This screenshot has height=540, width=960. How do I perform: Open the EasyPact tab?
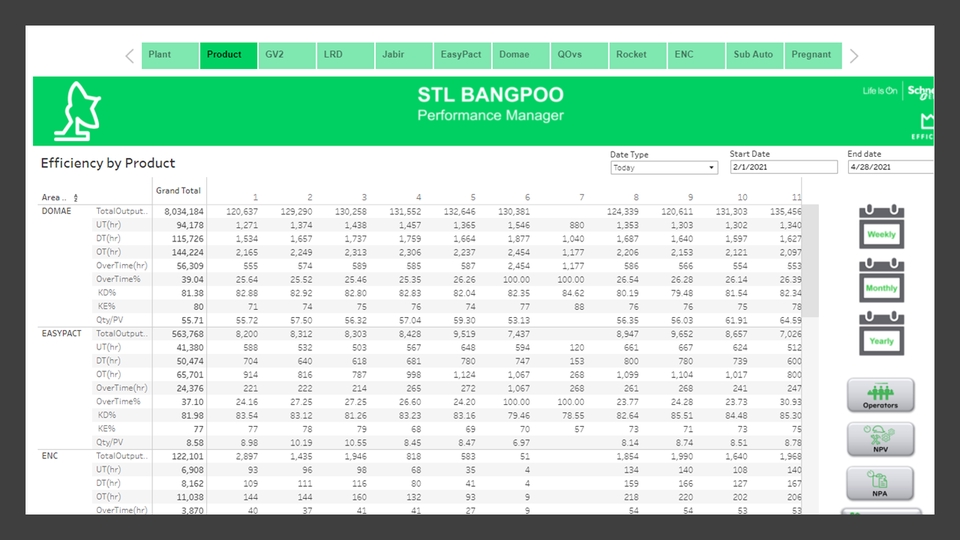[x=462, y=55]
